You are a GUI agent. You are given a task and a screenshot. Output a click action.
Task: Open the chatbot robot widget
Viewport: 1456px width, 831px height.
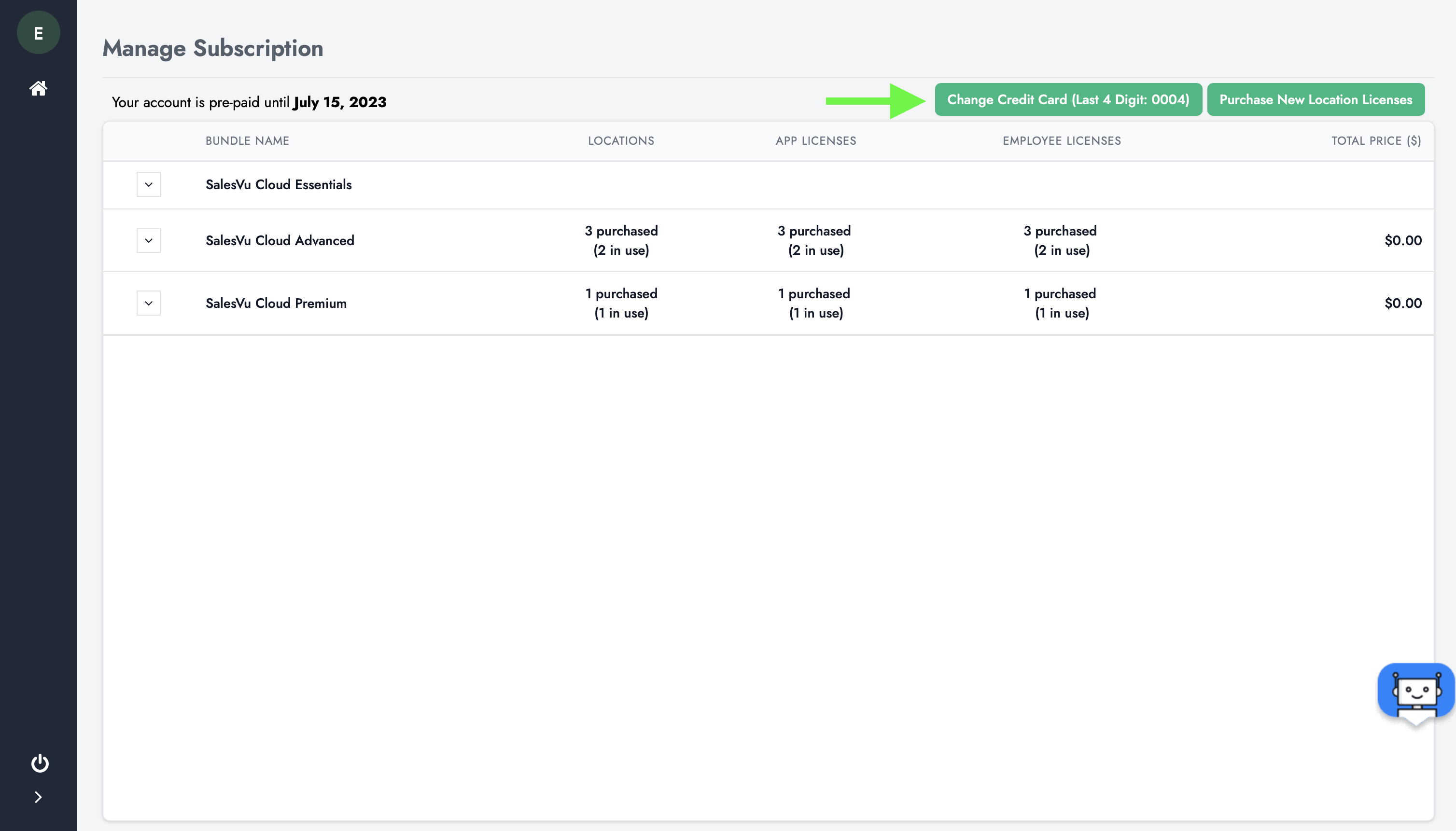pyautogui.click(x=1415, y=691)
